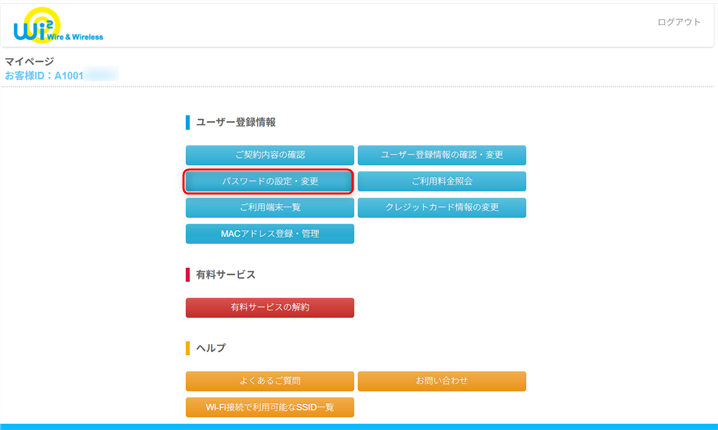Click the ヘルプ section heading
The height and width of the screenshot is (430, 718).
click(210, 348)
